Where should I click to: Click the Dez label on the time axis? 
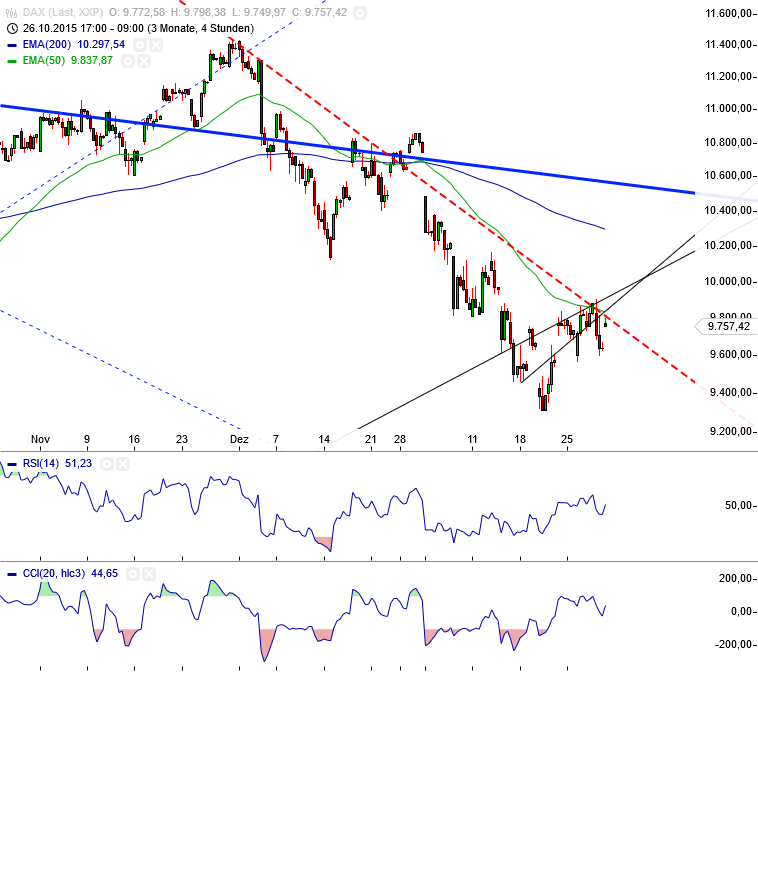coord(239,439)
